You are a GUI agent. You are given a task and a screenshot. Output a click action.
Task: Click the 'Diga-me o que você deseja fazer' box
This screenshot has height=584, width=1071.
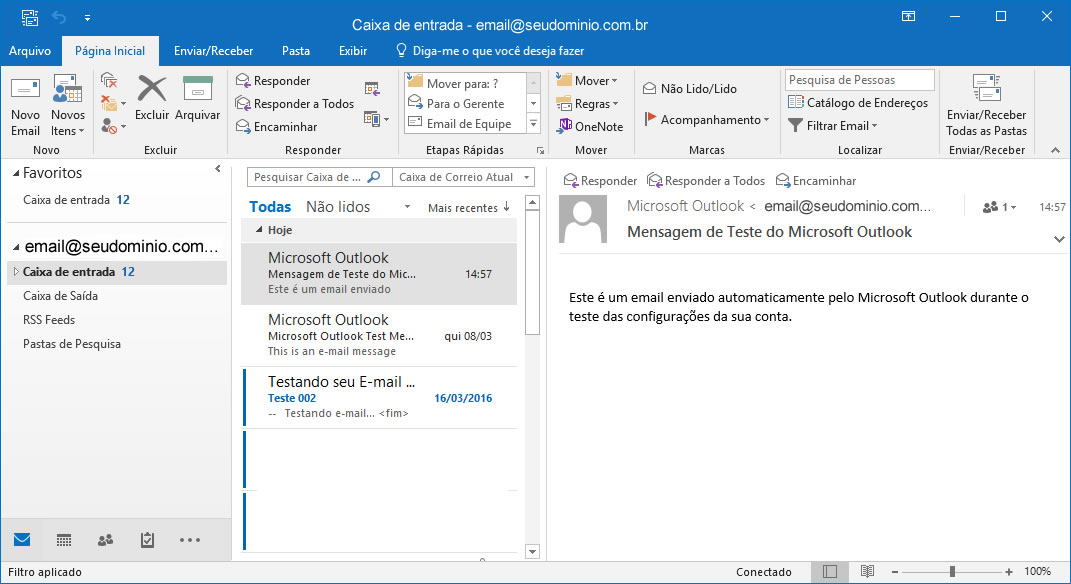pos(490,51)
